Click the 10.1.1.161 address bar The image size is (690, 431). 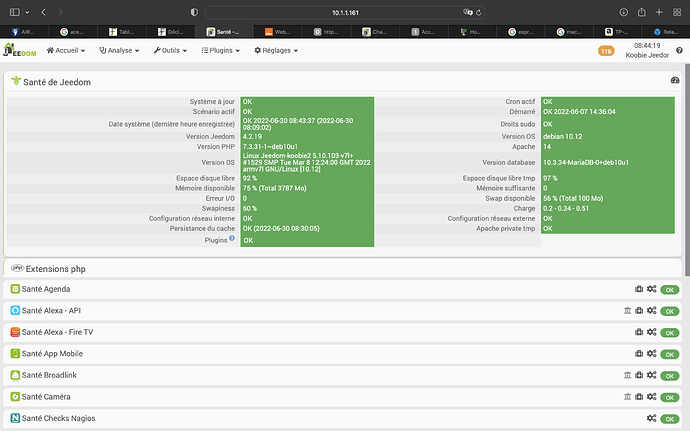pos(345,12)
